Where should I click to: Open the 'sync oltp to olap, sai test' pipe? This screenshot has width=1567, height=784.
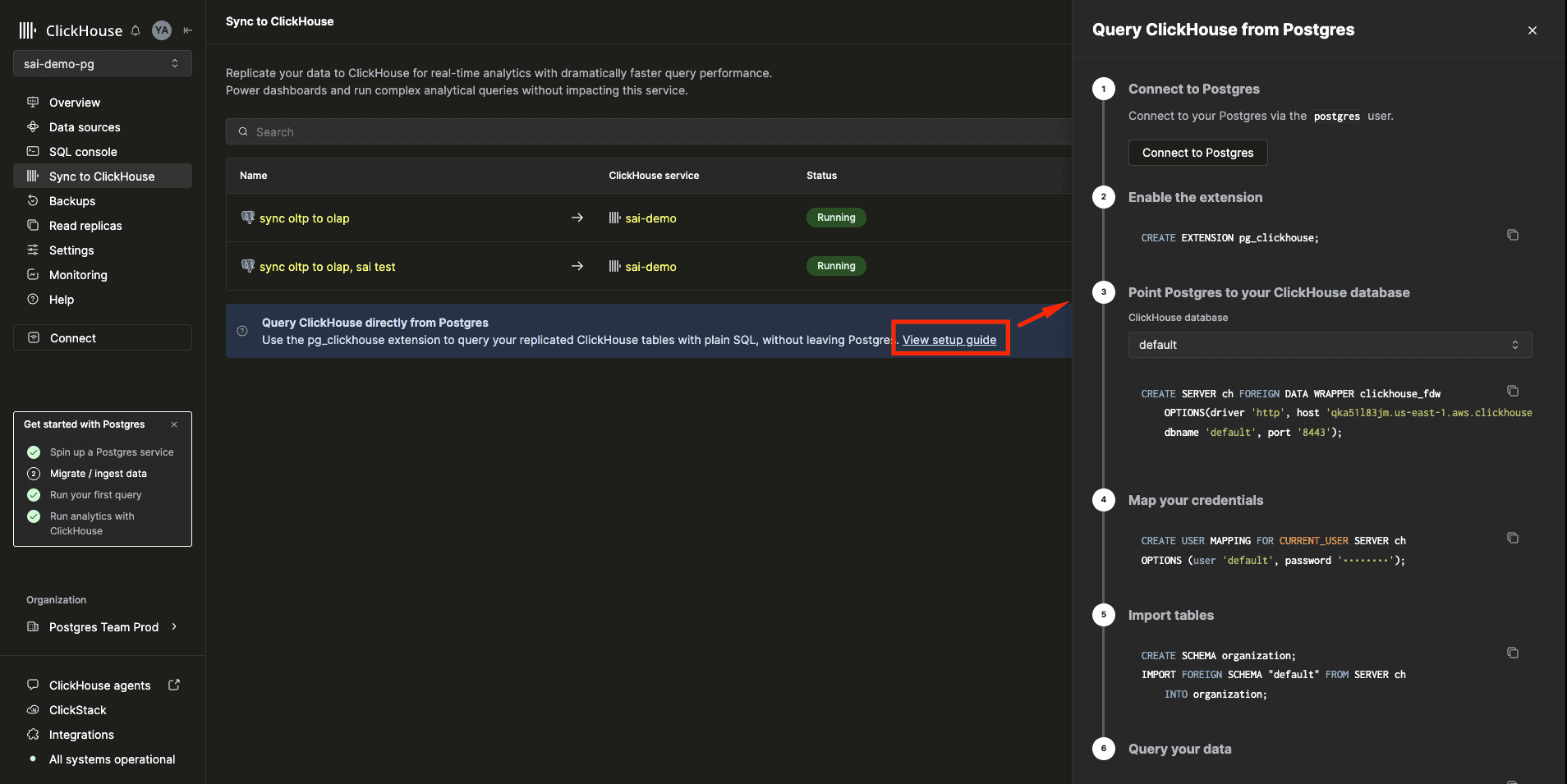click(x=328, y=267)
